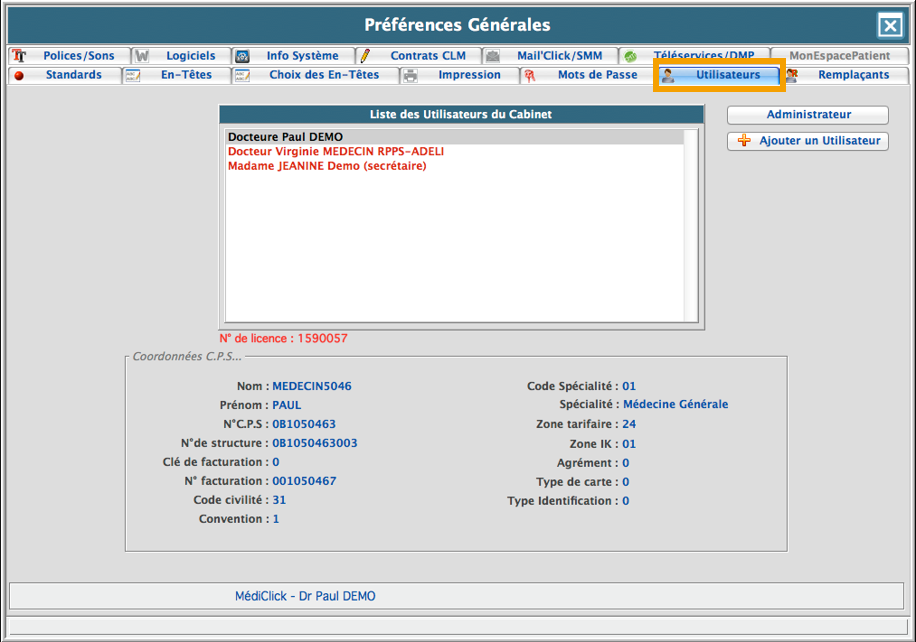Switch to Choix des En-Têtes tab
Viewport: 916px width, 642px height.
pos(324,75)
